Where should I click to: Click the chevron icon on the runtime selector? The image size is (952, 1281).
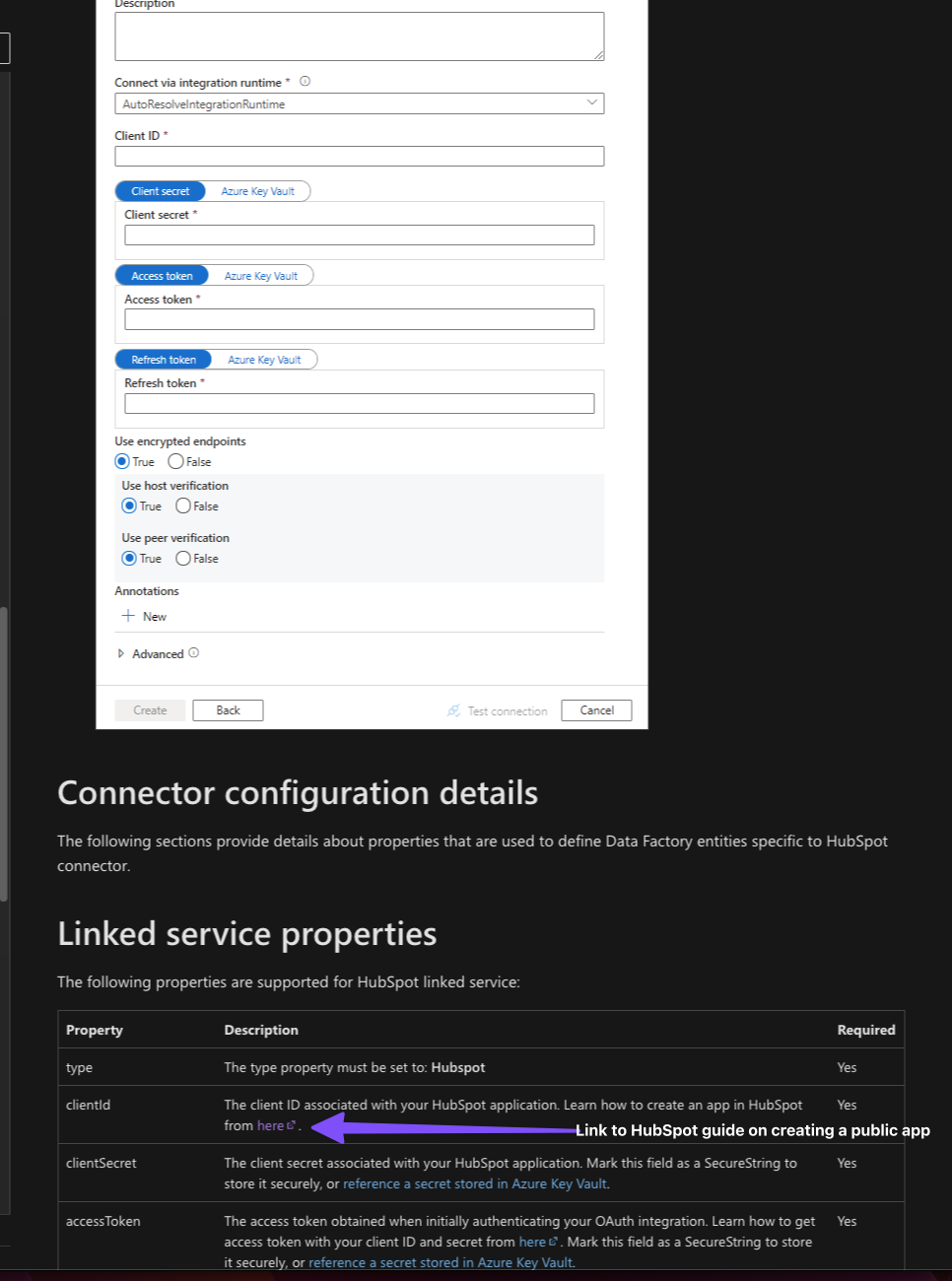[591, 102]
